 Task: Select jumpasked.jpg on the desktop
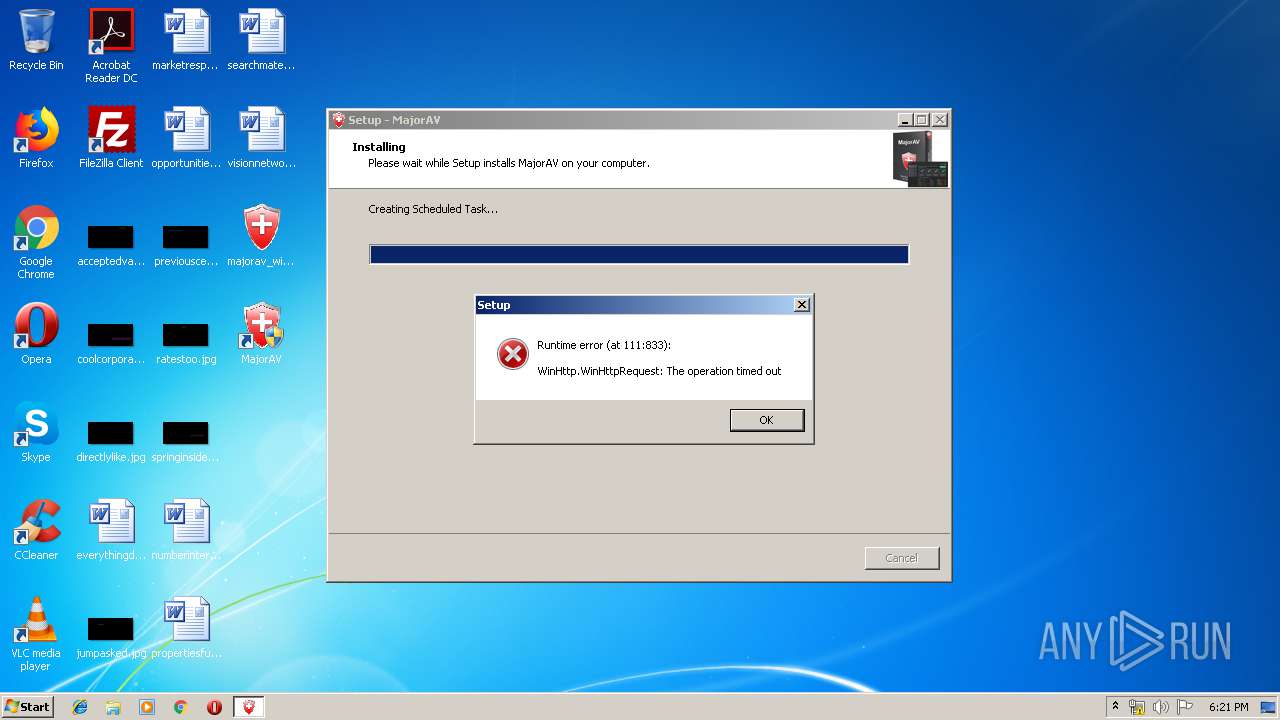coord(111,636)
